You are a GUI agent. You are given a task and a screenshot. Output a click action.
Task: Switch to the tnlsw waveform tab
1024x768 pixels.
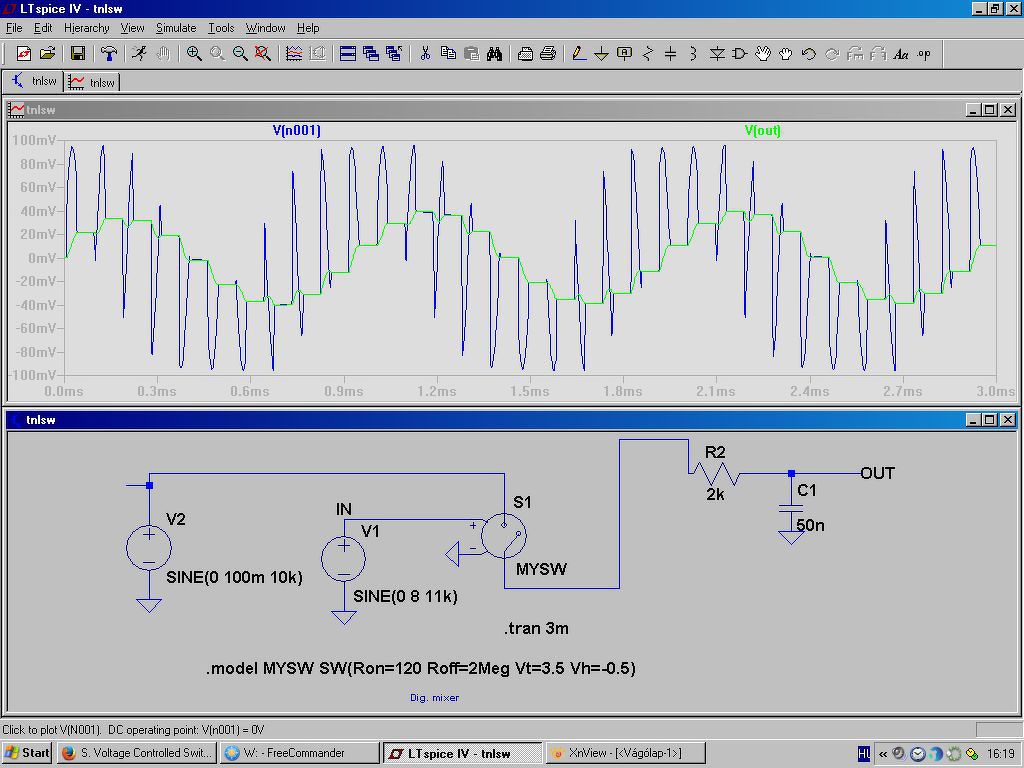point(93,82)
